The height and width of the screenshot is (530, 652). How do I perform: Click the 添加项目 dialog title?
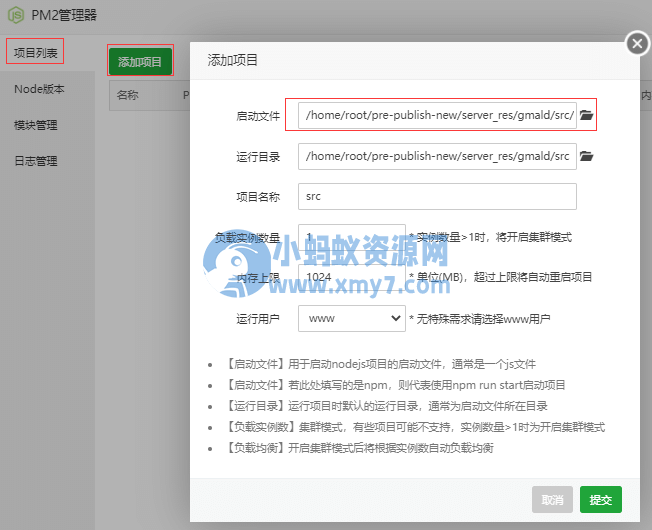coord(232,60)
